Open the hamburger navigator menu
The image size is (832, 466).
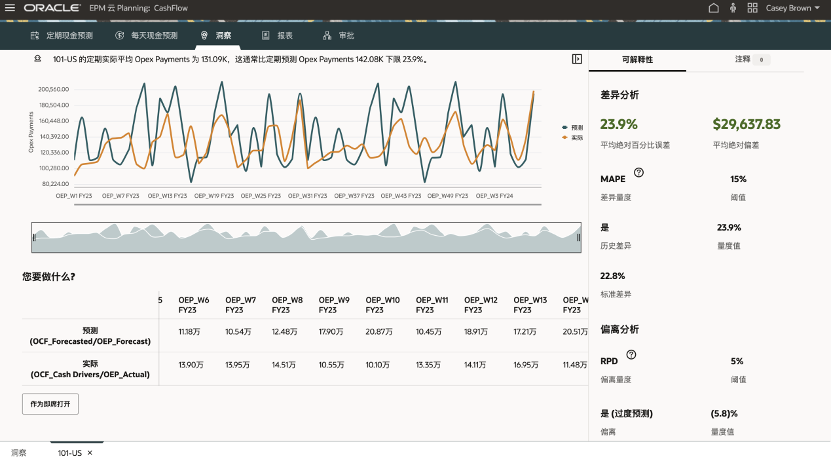point(10,8)
